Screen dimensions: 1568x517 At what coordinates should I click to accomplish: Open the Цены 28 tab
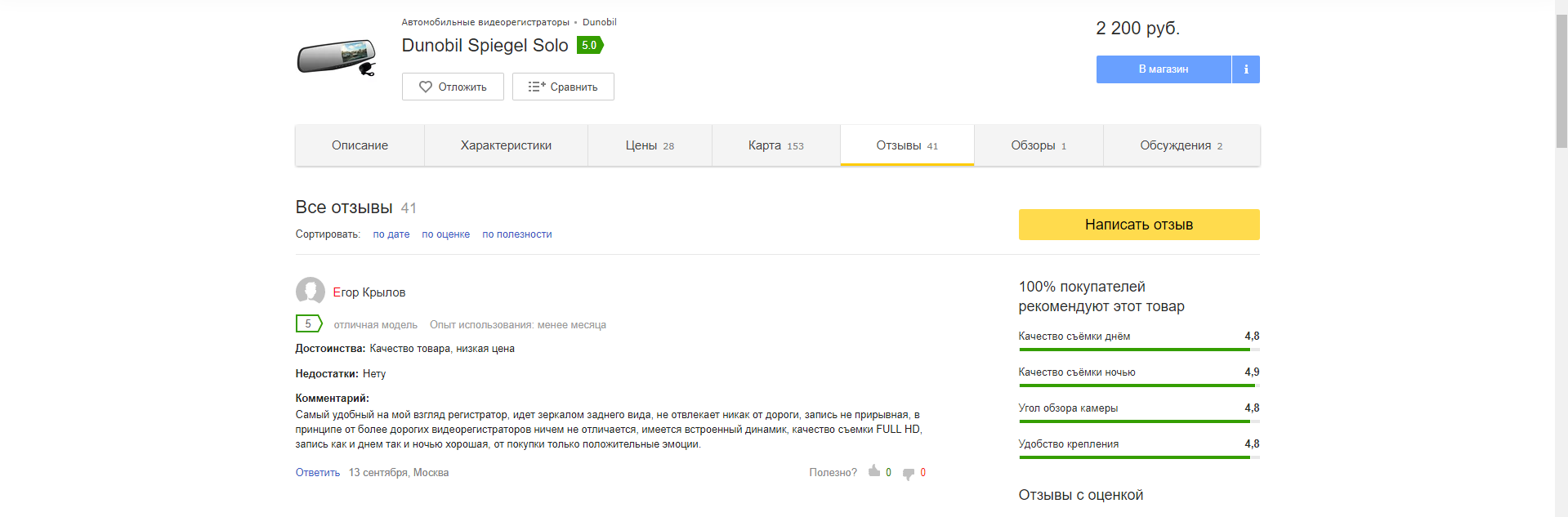pos(650,145)
